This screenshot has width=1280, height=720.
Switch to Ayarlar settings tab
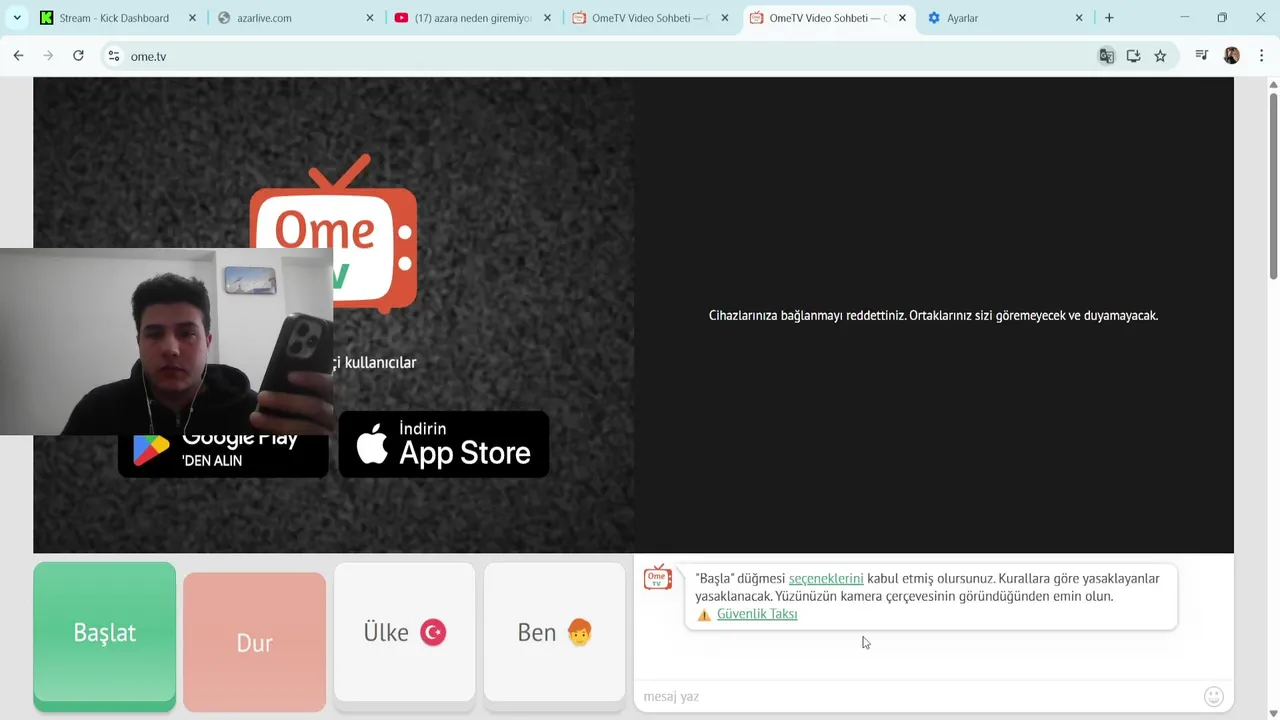(1005, 18)
